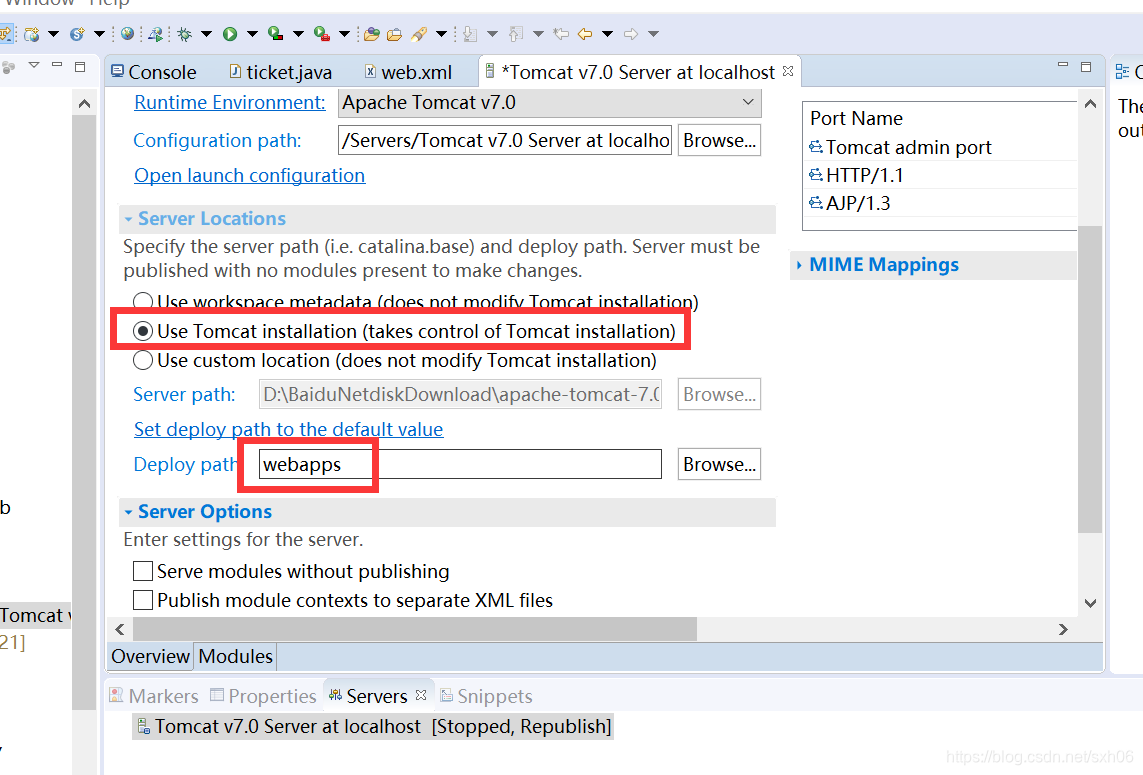Open the Back history dropdown arrow
Viewport: 1143px width, 775px height.
pyautogui.click(x=607, y=34)
